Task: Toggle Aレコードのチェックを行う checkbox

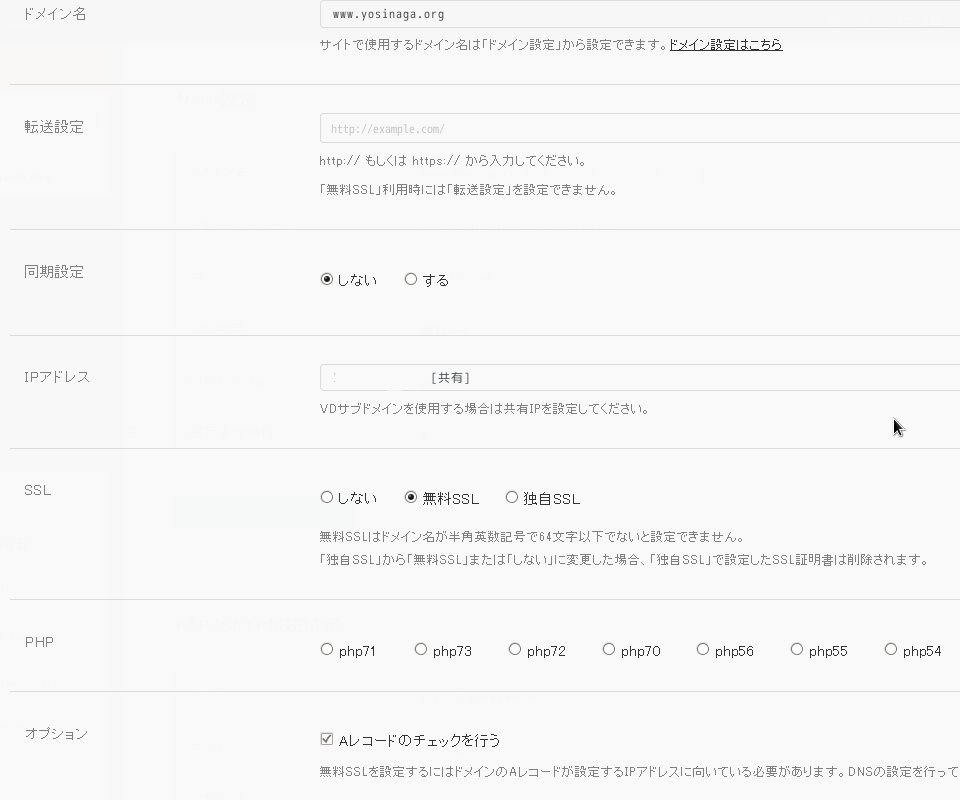Action: coord(326,740)
